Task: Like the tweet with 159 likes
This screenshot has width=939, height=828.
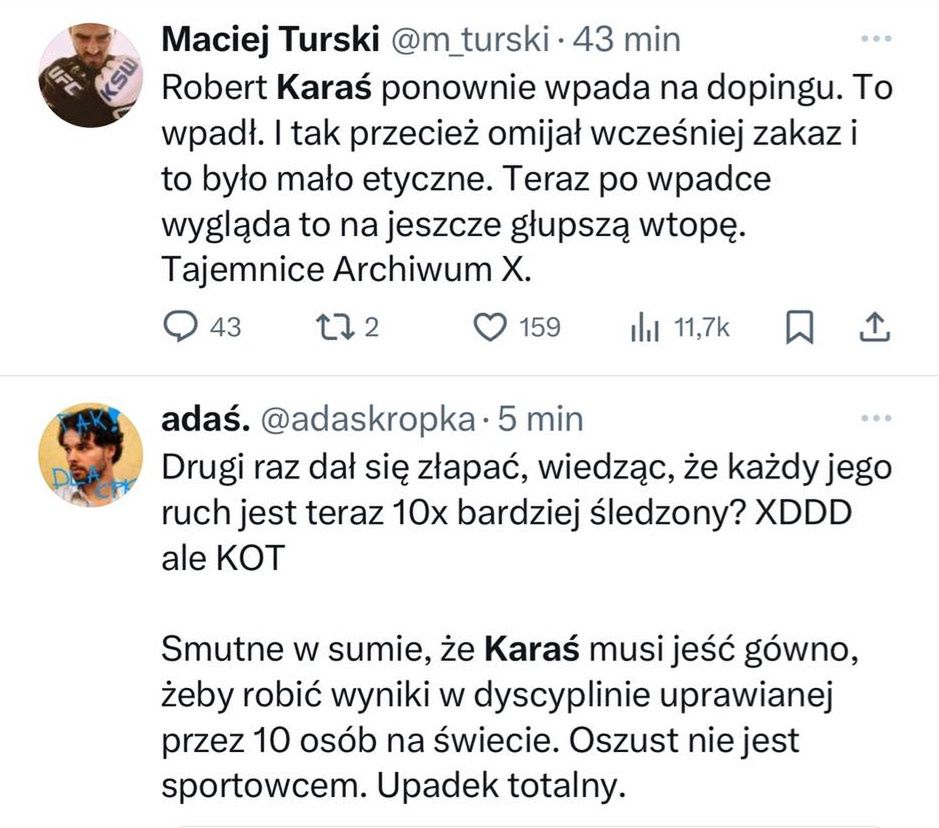Action: (x=490, y=327)
